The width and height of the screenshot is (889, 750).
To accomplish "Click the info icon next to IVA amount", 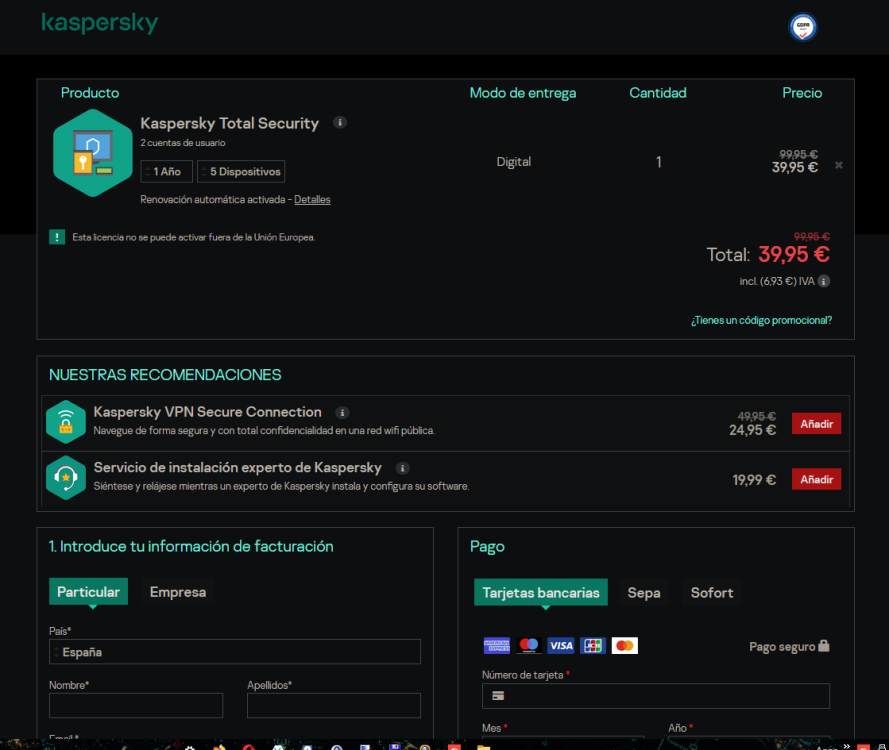I will click(822, 281).
